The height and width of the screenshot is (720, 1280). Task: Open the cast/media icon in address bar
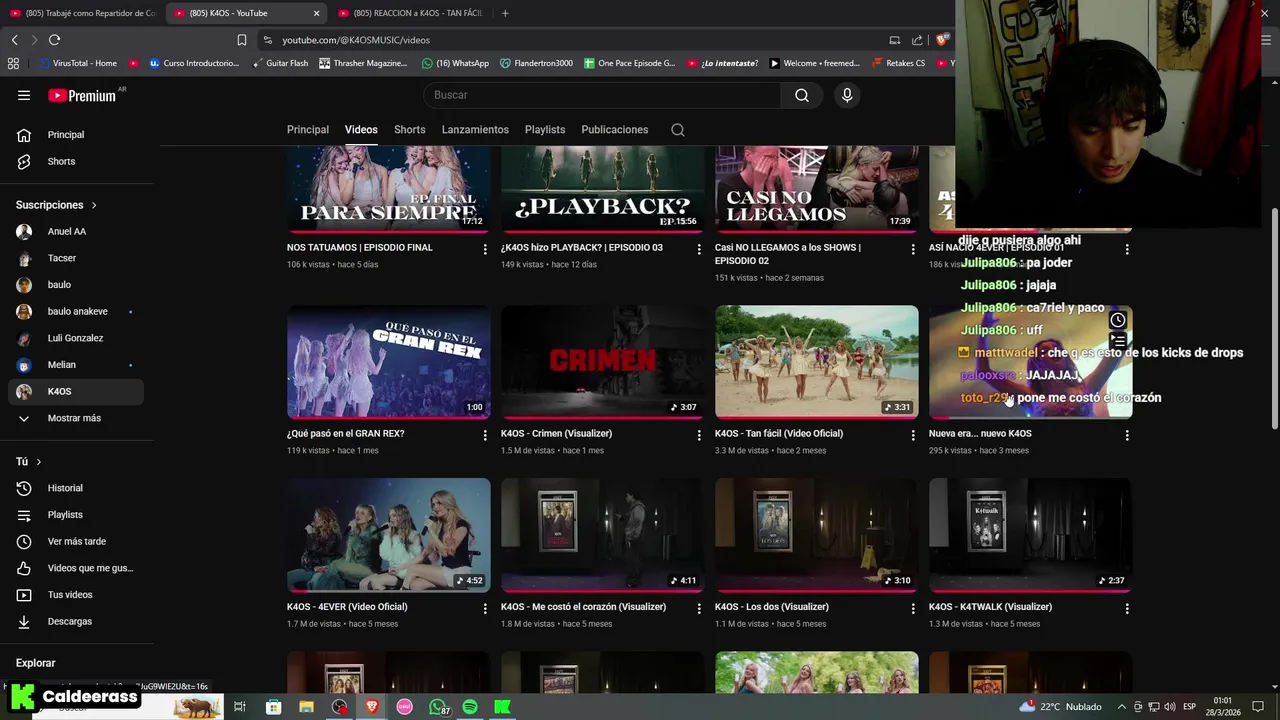pos(894,40)
